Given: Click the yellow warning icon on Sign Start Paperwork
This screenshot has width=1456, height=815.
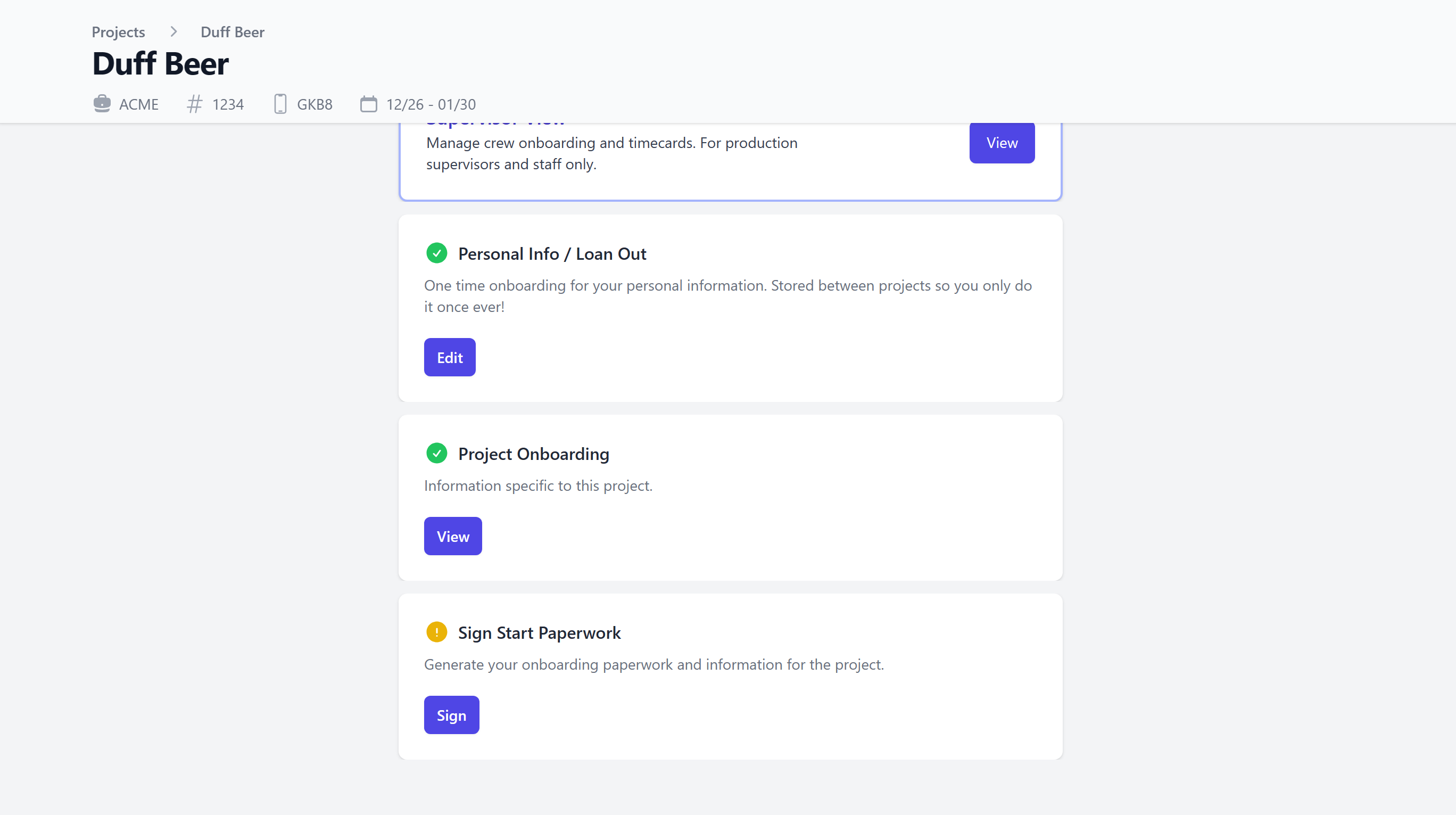Looking at the screenshot, I should 436,632.
